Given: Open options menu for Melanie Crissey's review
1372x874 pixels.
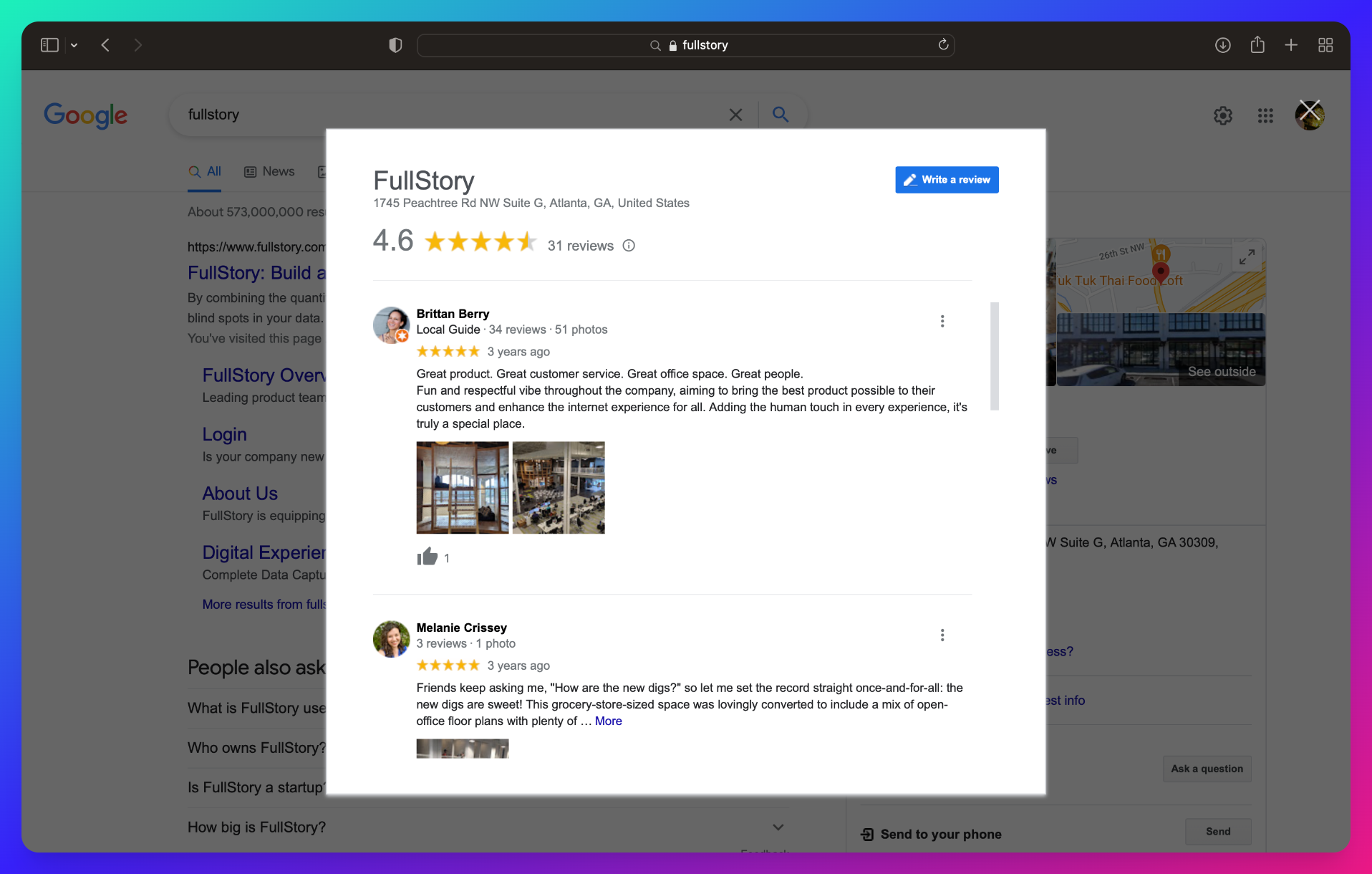Looking at the screenshot, I should 942,635.
